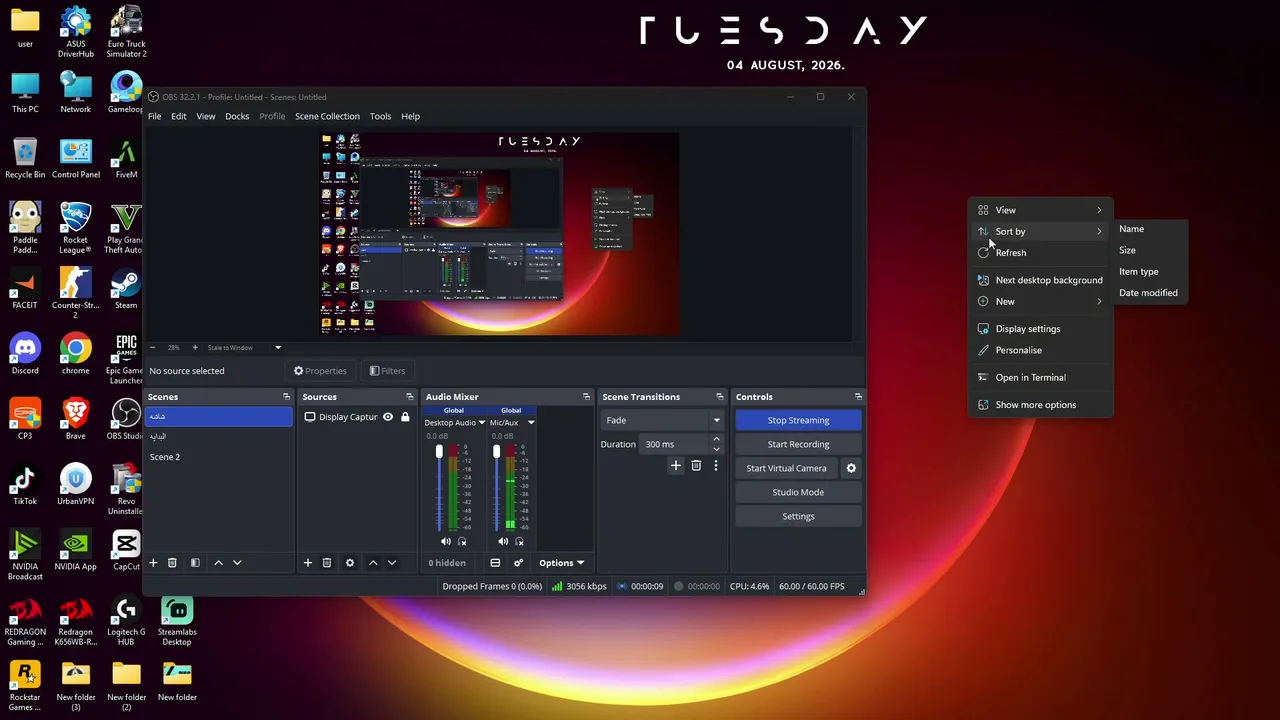Open transition properties three-dot menu
Viewport: 1280px width, 720px height.
tap(716, 465)
